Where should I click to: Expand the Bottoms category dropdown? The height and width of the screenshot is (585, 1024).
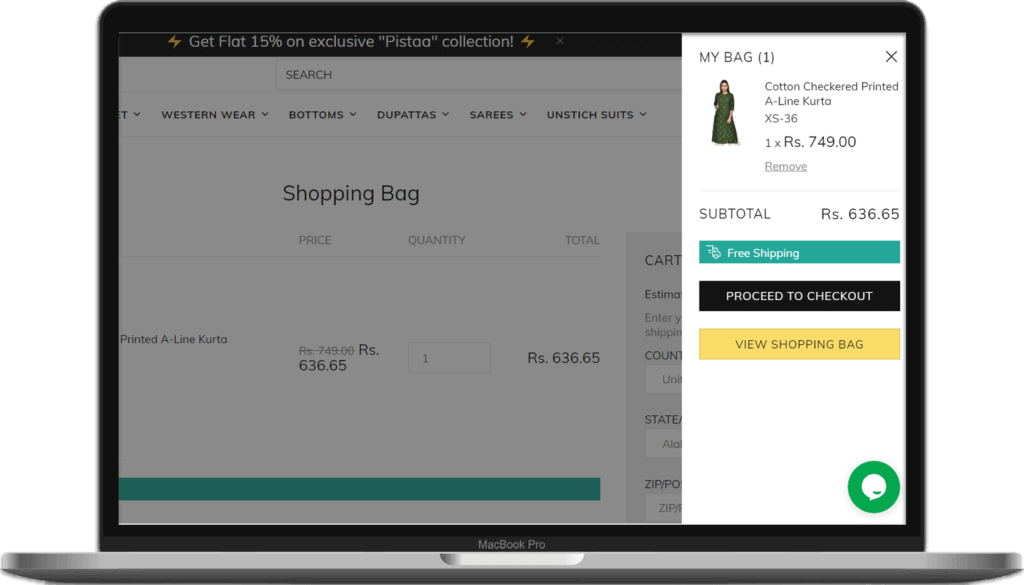322,115
